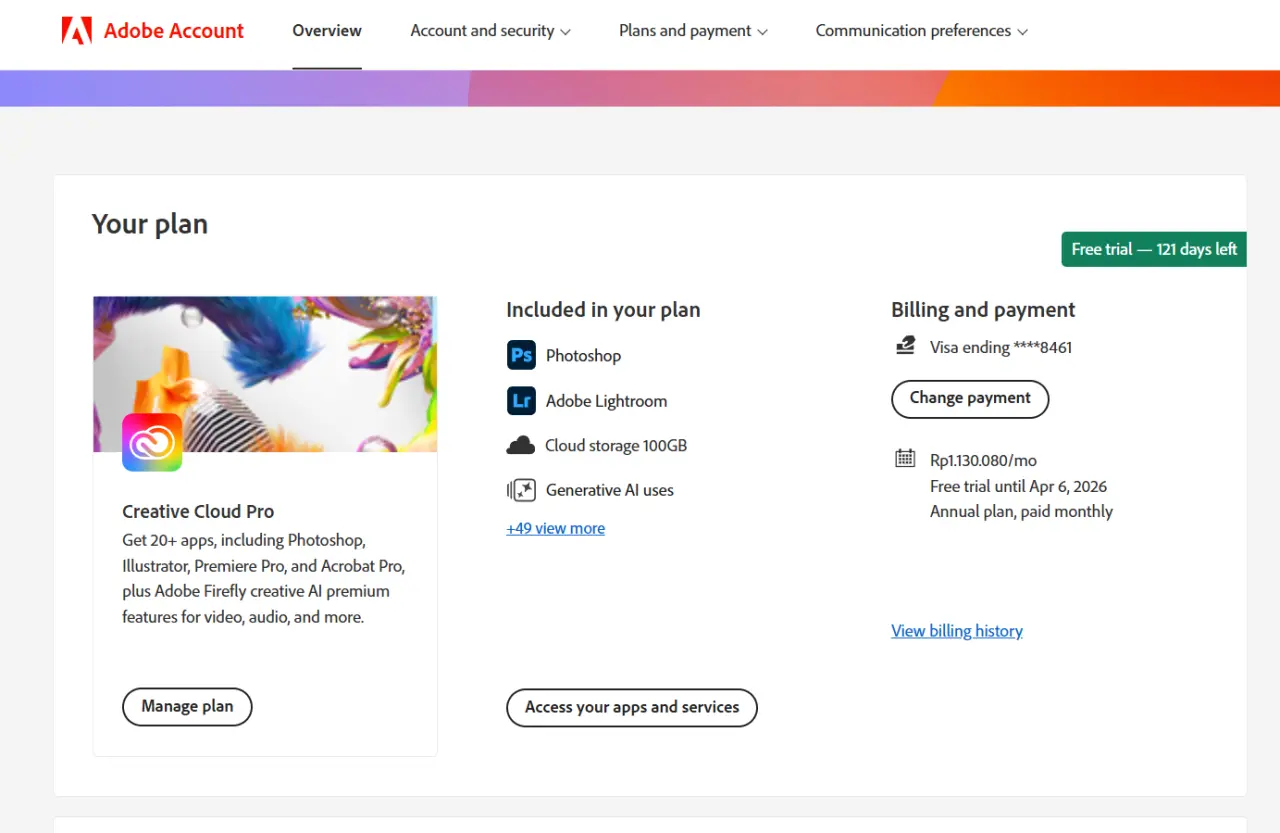The image size is (1280, 833).
Task: Click the Adobe Lightroom Lr icon
Action: tap(521, 401)
